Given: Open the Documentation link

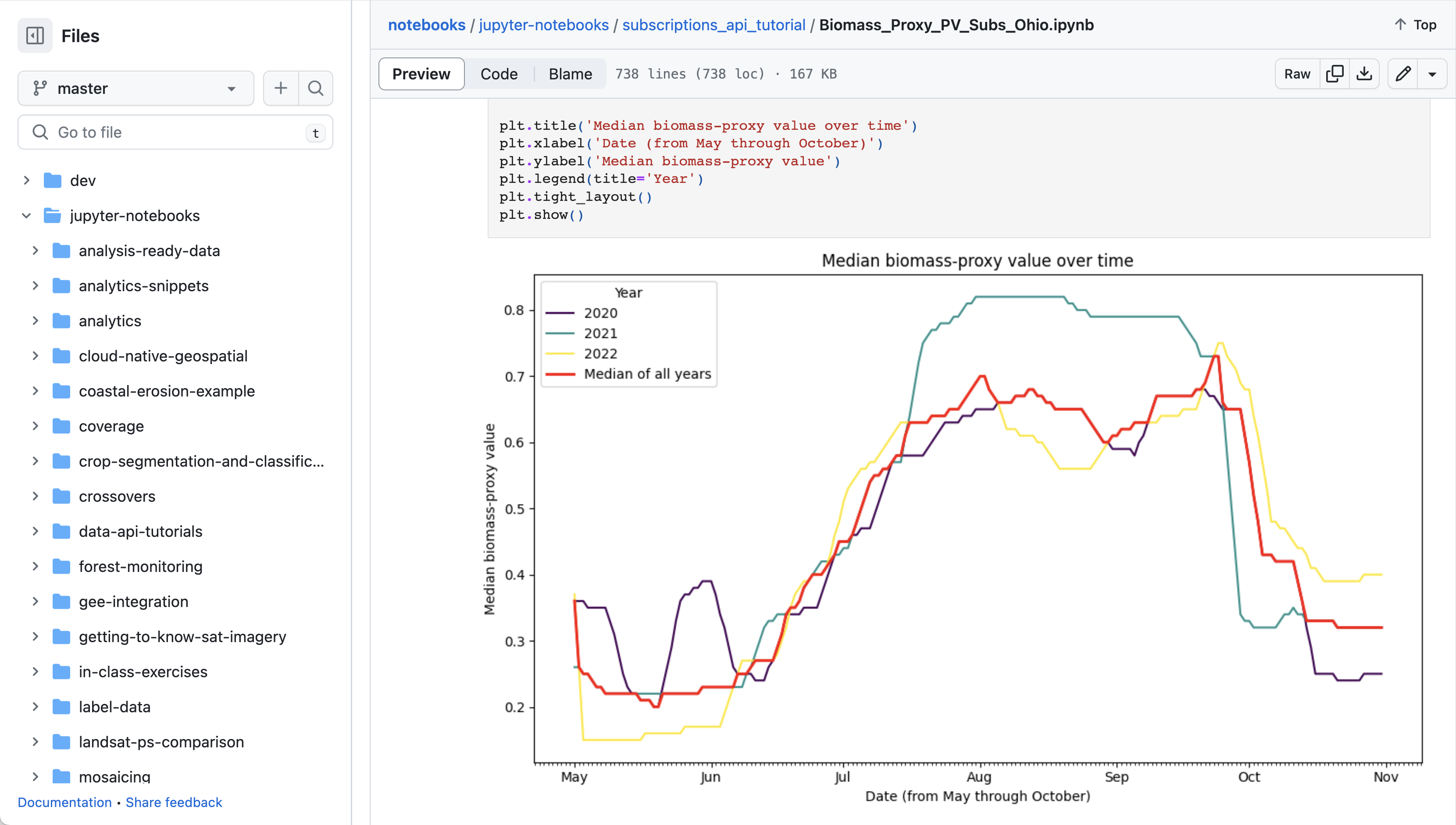Looking at the screenshot, I should (x=64, y=802).
